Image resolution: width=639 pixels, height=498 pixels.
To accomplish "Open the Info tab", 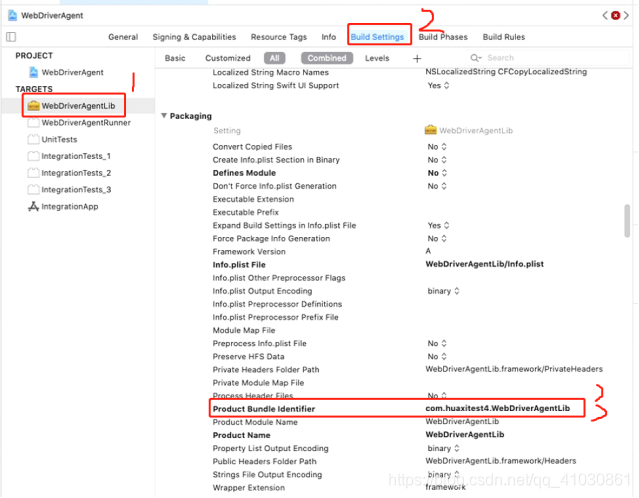I will pos(328,37).
